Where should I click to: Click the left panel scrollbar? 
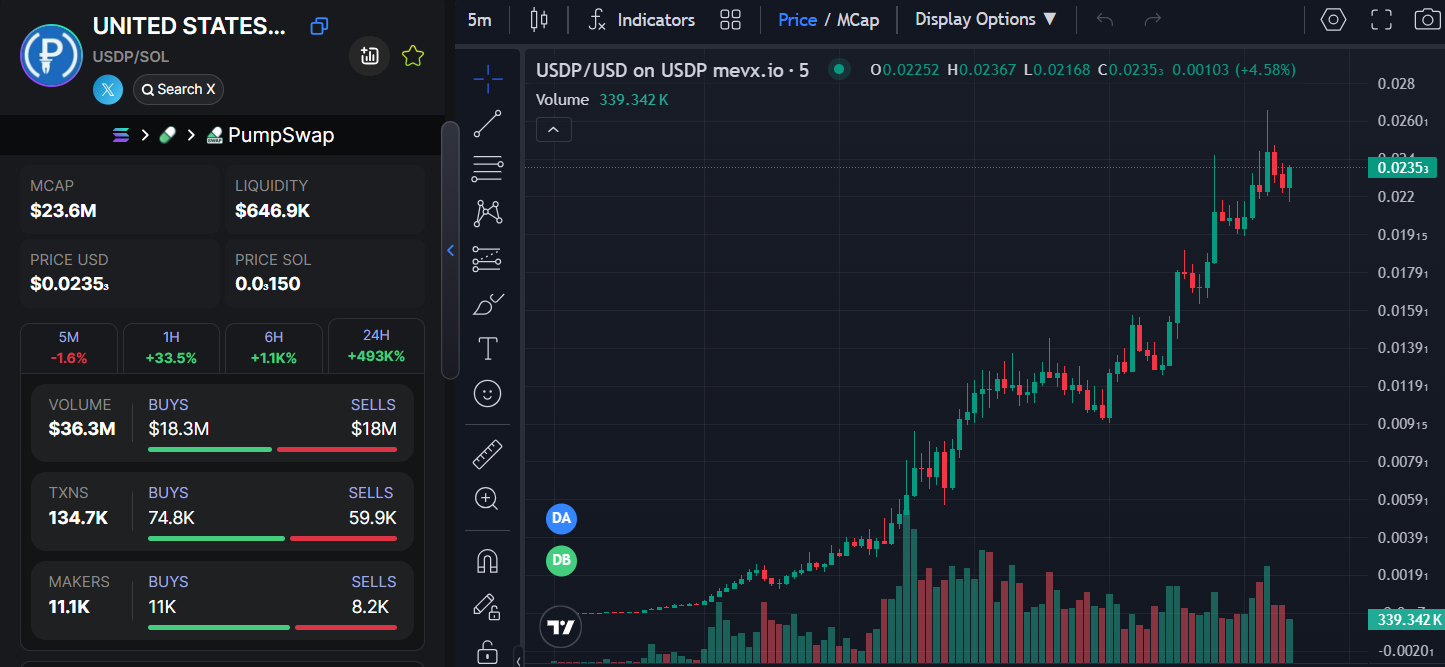[x=450, y=250]
